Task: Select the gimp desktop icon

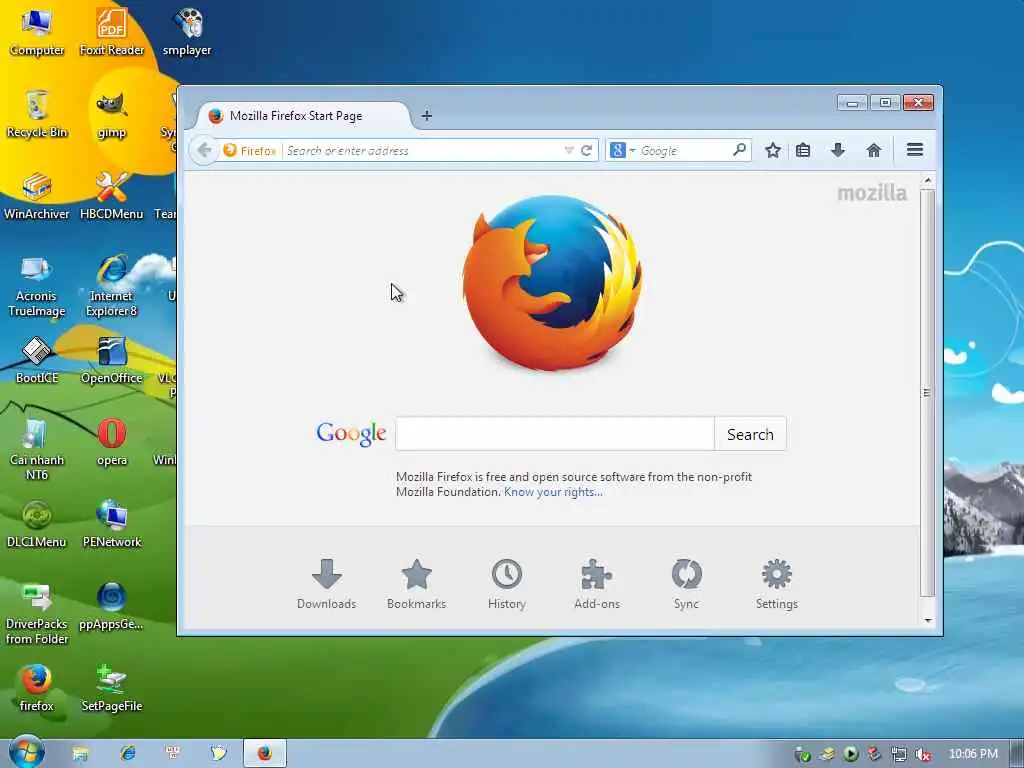Action: point(112,114)
